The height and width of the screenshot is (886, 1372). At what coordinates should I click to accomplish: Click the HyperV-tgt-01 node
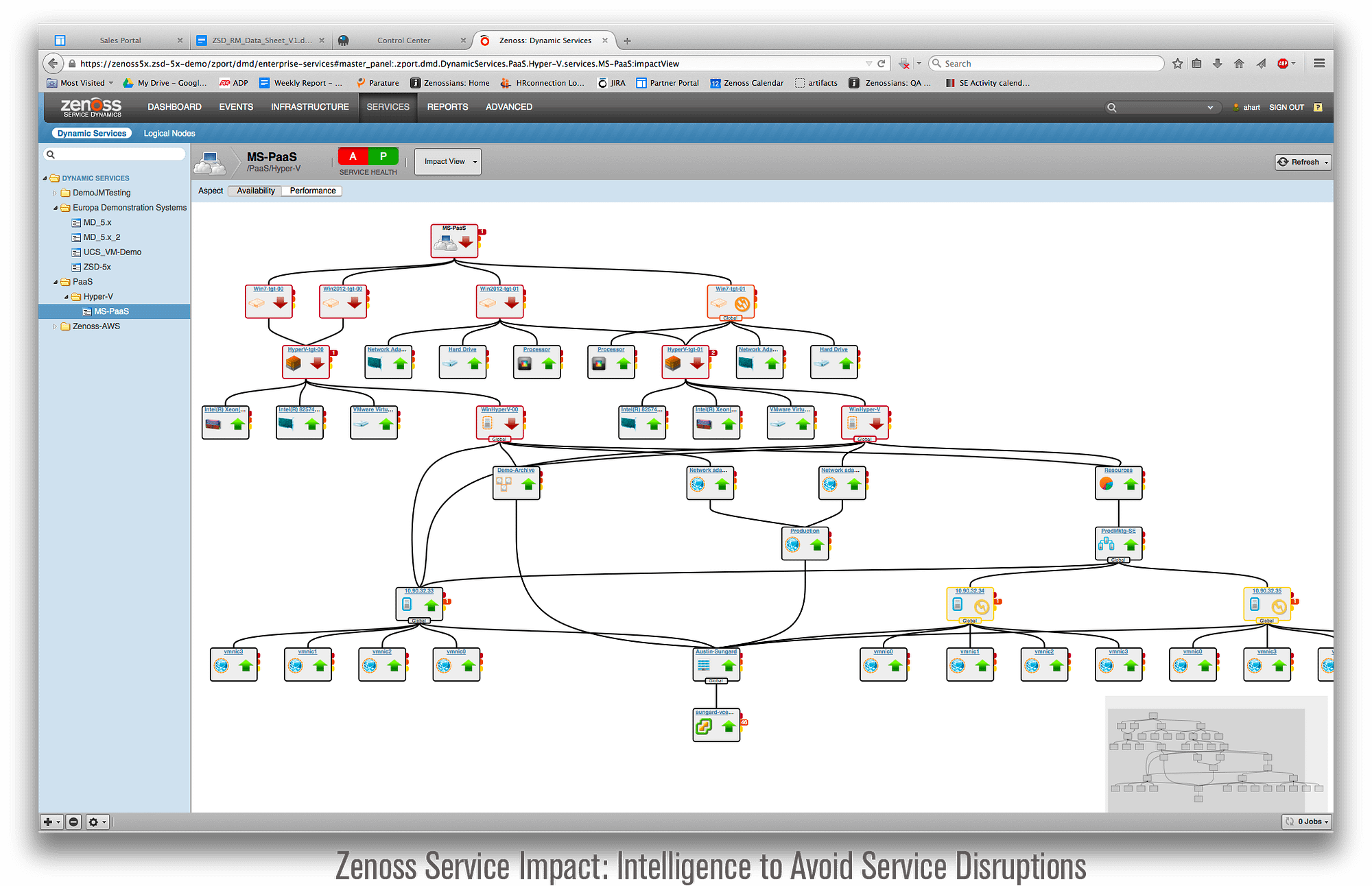coord(685,362)
